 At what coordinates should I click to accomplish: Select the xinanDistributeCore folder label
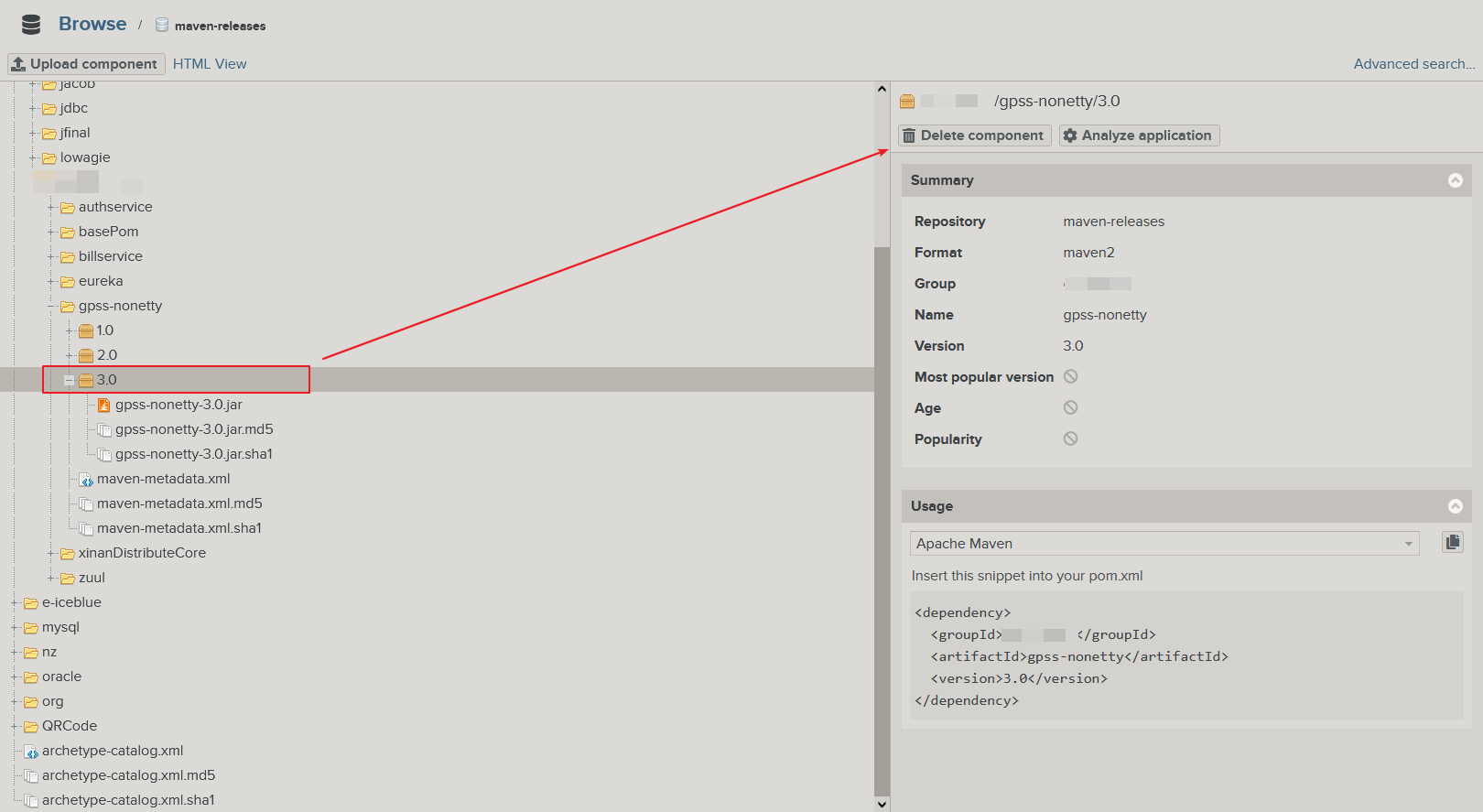(142, 553)
